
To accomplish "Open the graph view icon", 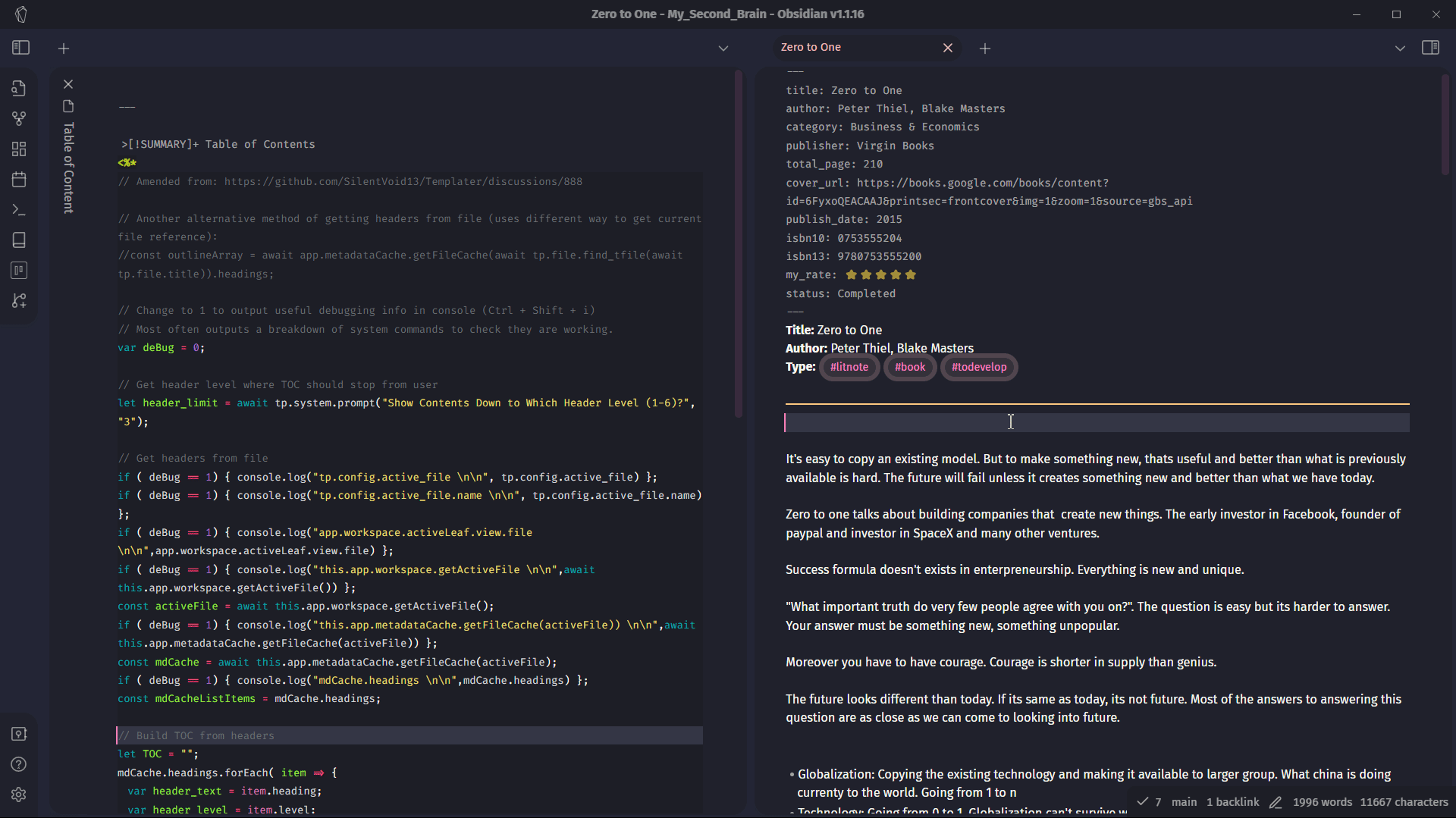I will [x=19, y=118].
